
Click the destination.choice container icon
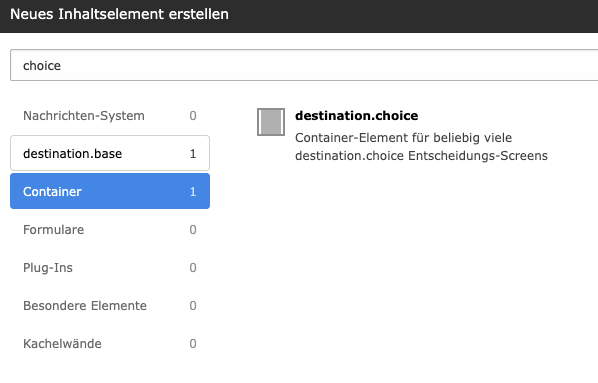pyautogui.click(x=271, y=122)
